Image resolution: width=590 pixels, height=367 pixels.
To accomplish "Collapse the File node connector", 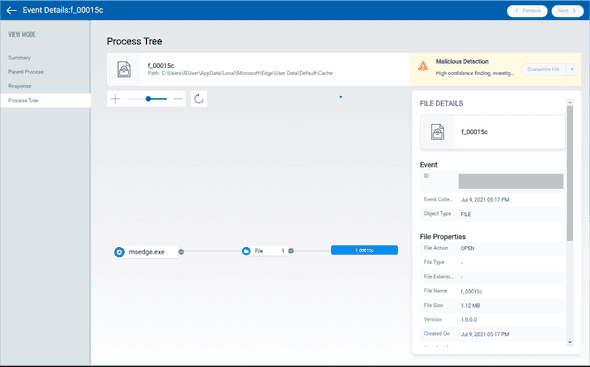I will pyautogui.click(x=291, y=251).
